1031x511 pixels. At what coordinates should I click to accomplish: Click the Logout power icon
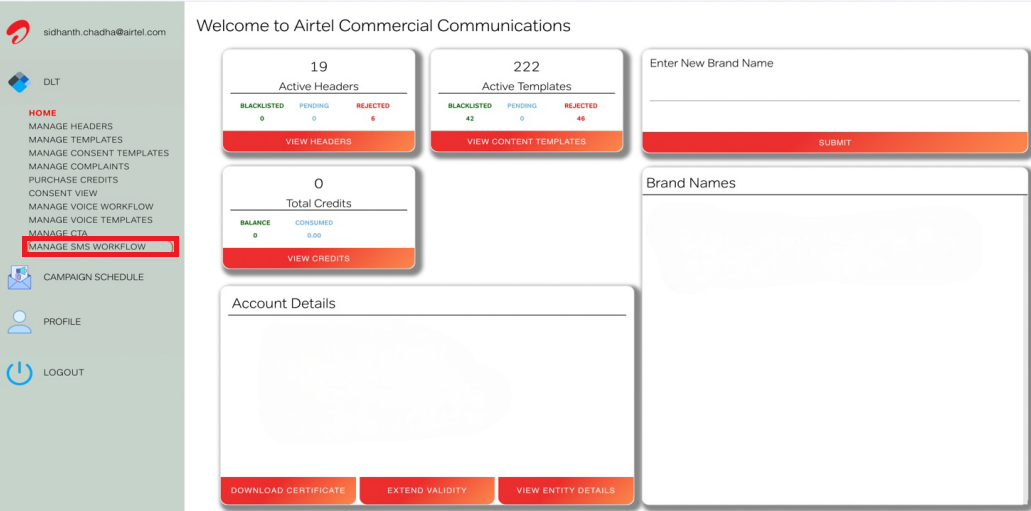pos(19,373)
